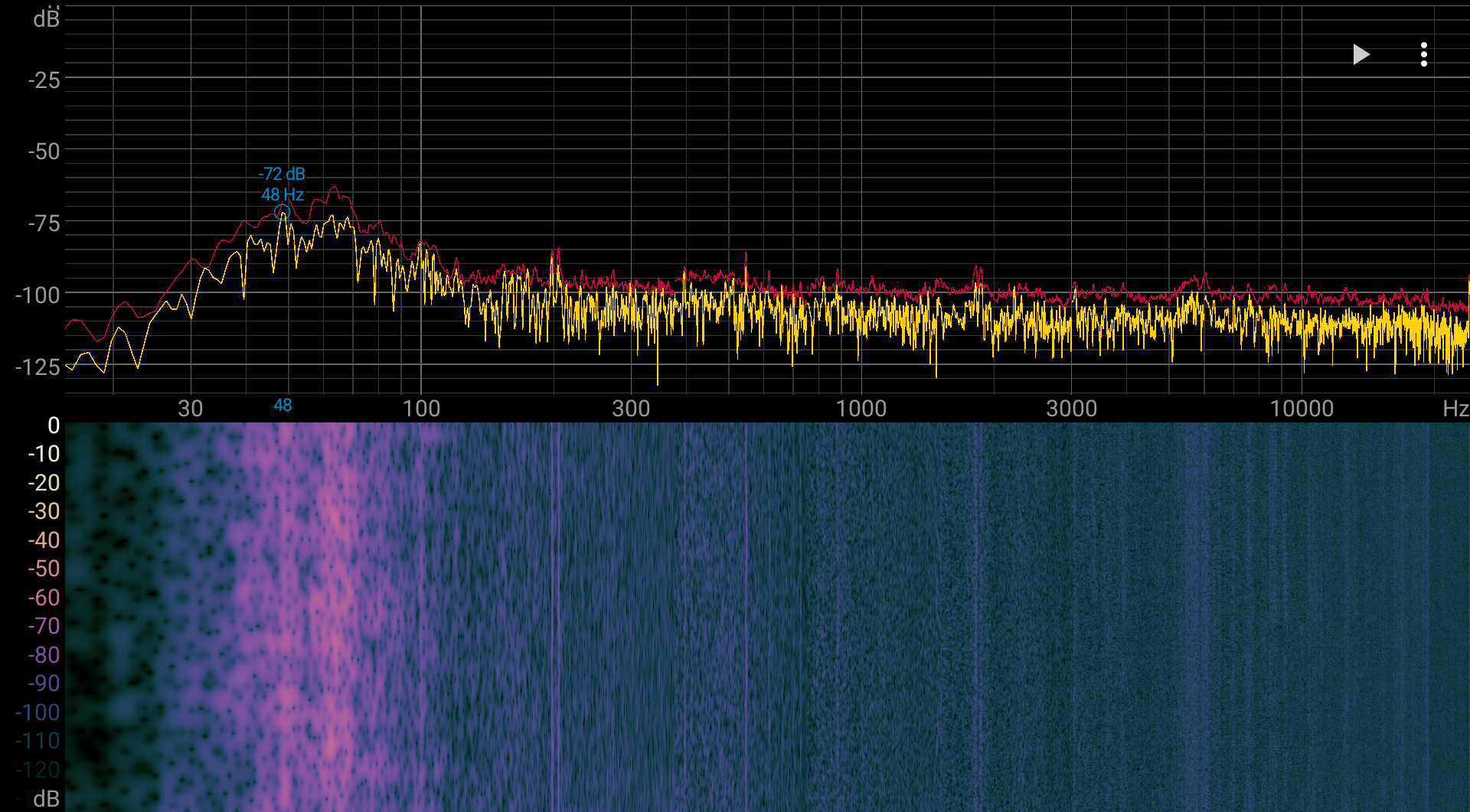Image resolution: width=1470 pixels, height=812 pixels.
Task: Tap the 3000 Hz axis label
Action: (x=1072, y=408)
